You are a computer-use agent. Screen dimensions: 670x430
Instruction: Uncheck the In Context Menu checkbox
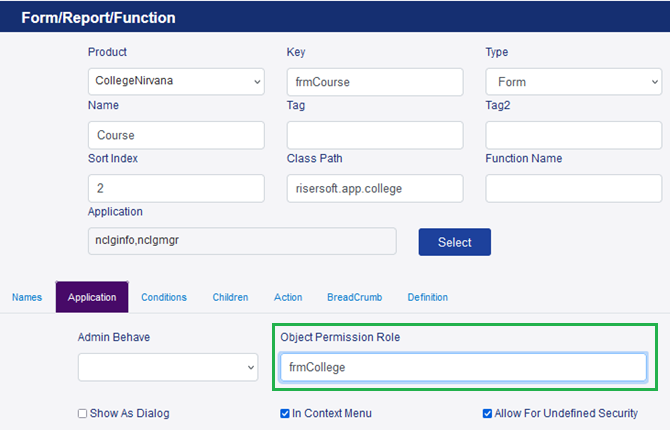[x=285, y=413]
